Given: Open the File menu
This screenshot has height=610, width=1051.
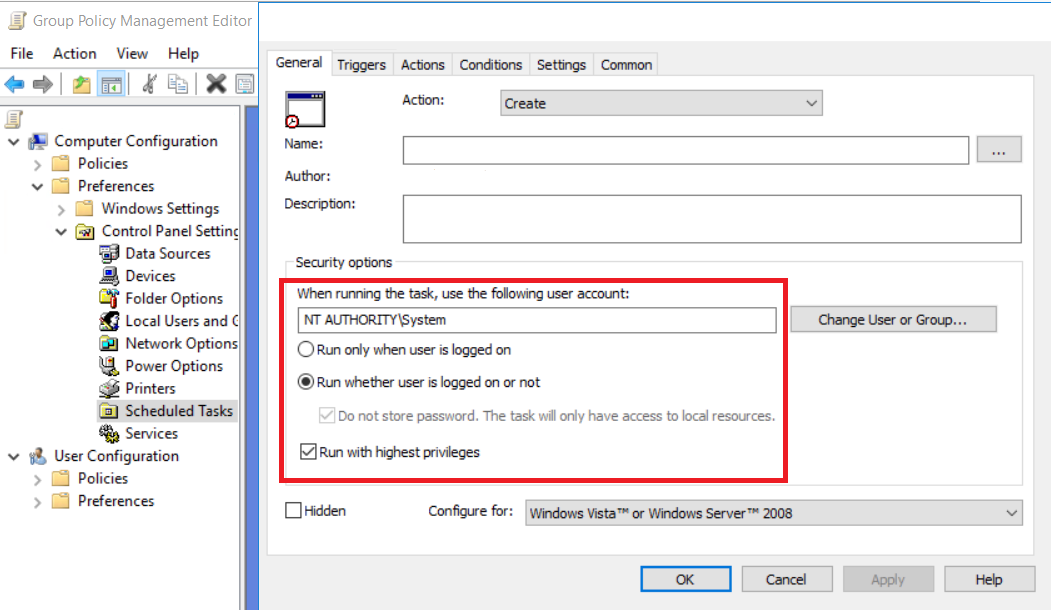Looking at the screenshot, I should [x=21, y=54].
